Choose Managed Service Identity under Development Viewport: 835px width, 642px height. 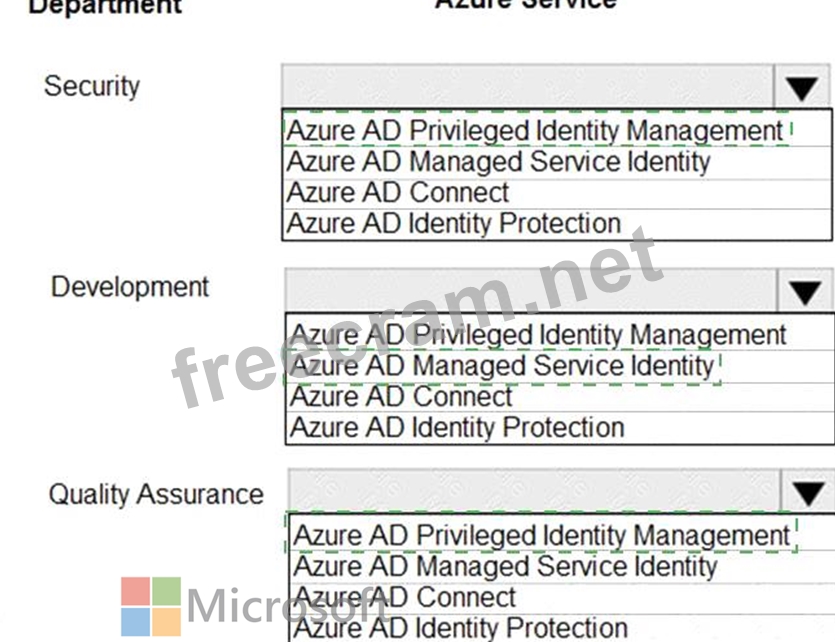coord(502,366)
